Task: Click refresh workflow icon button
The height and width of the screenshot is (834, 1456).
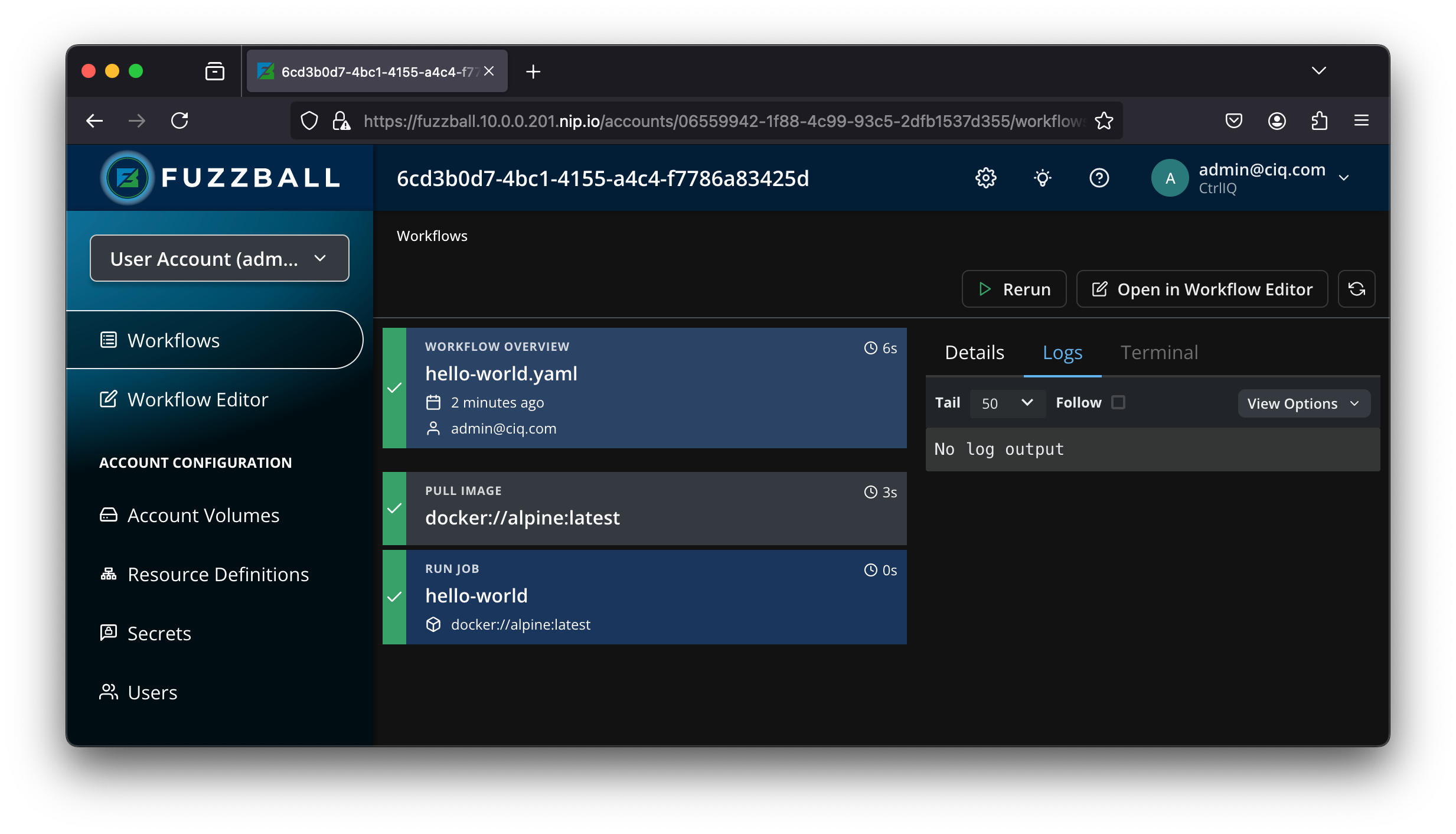Action: [1356, 289]
